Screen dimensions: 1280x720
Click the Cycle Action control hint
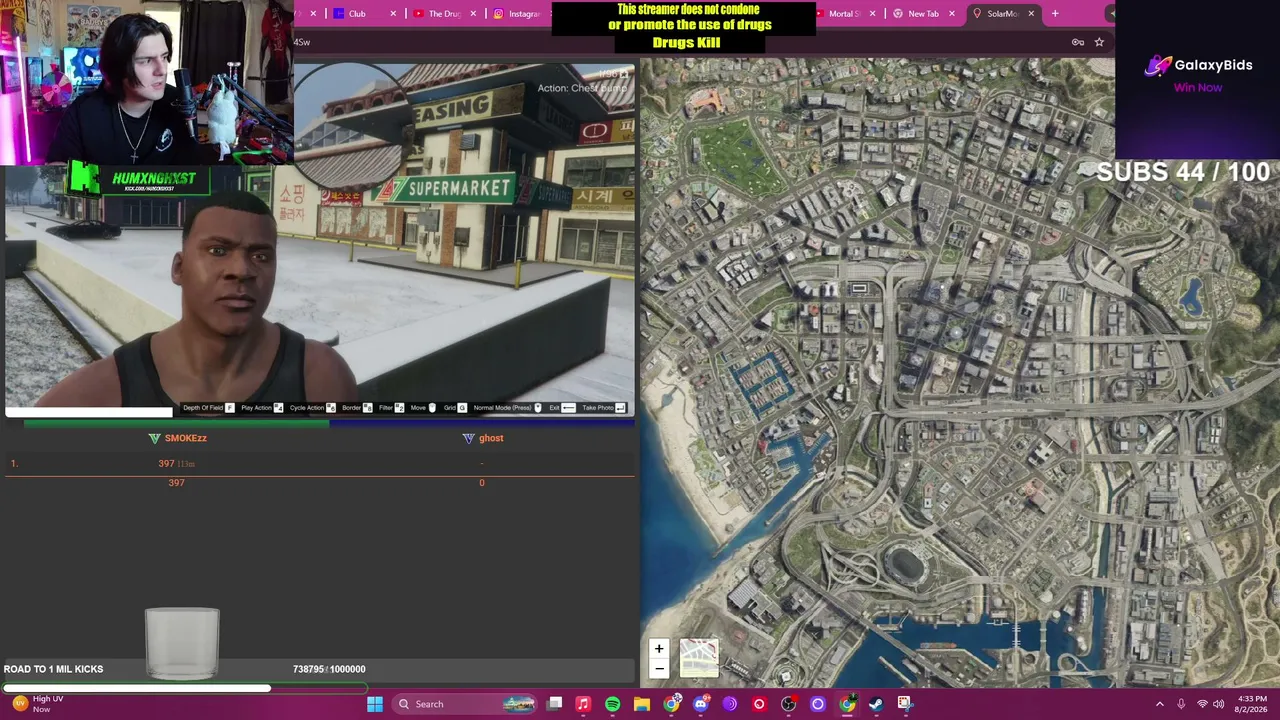click(x=312, y=408)
